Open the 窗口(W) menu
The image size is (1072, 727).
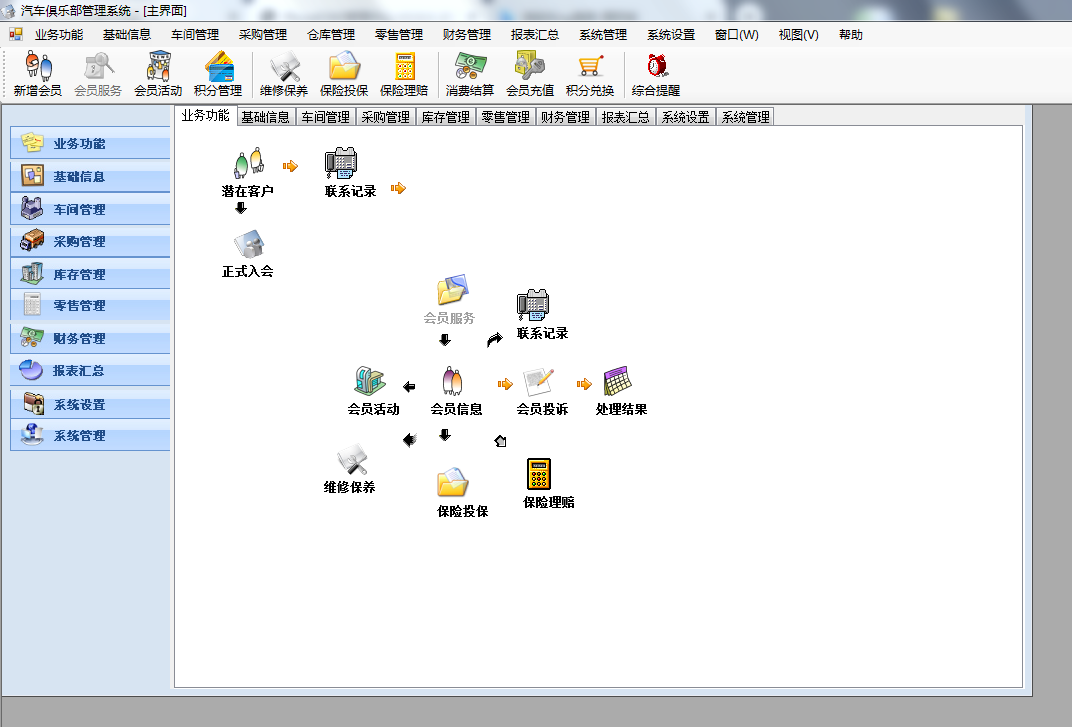click(x=736, y=34)
